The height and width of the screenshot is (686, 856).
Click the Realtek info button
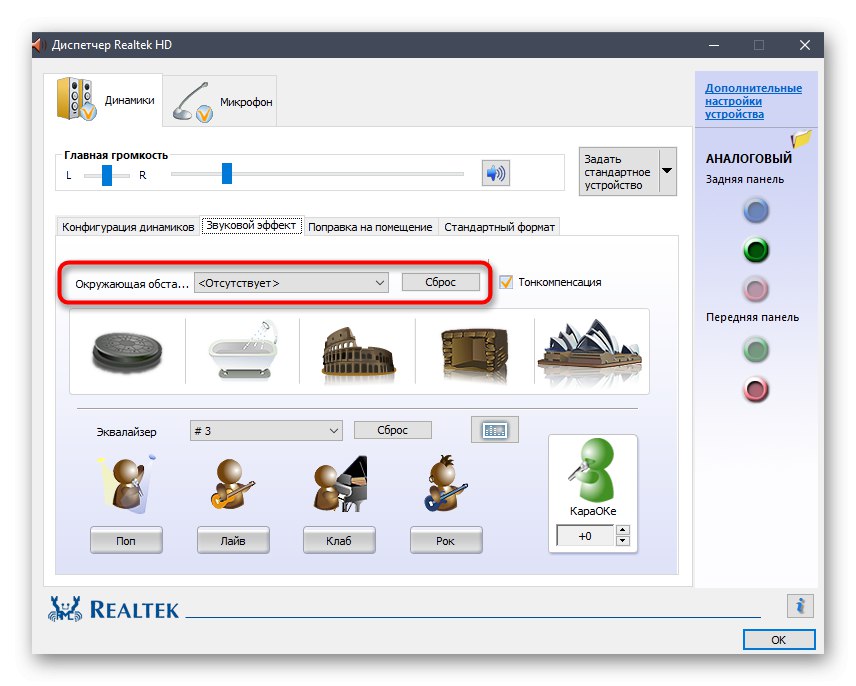click(800, 606)
